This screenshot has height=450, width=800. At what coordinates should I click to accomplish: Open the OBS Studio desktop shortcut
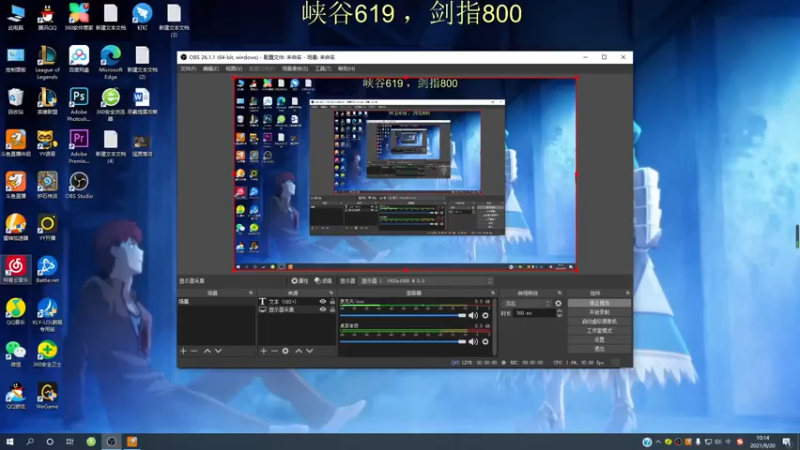point(79,185)
